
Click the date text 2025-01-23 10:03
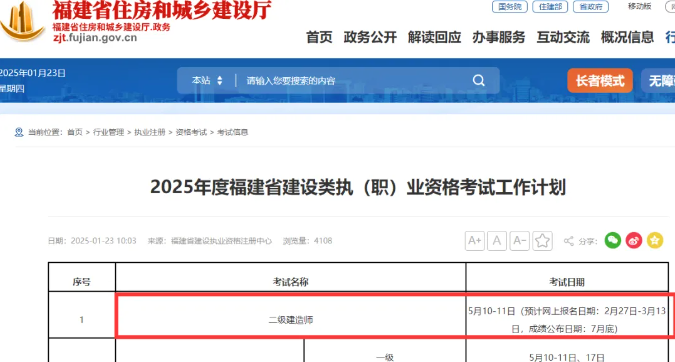(103, 241)
